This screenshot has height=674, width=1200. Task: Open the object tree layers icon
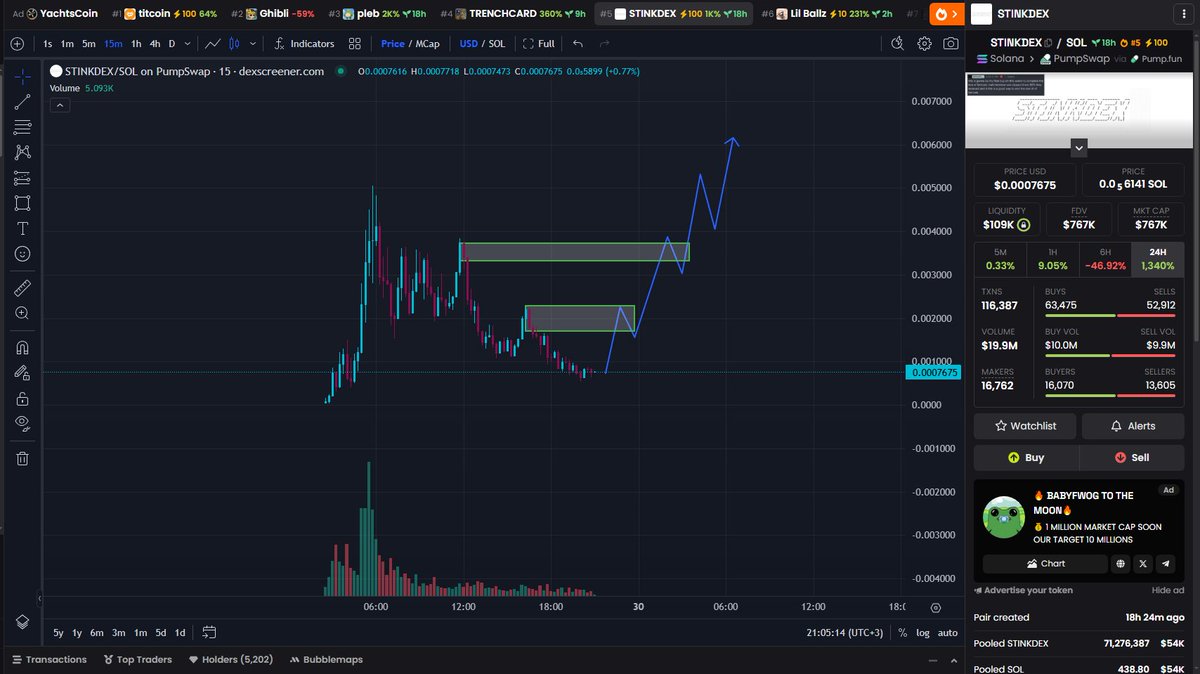pyautogui.click(x=22, y=621)
